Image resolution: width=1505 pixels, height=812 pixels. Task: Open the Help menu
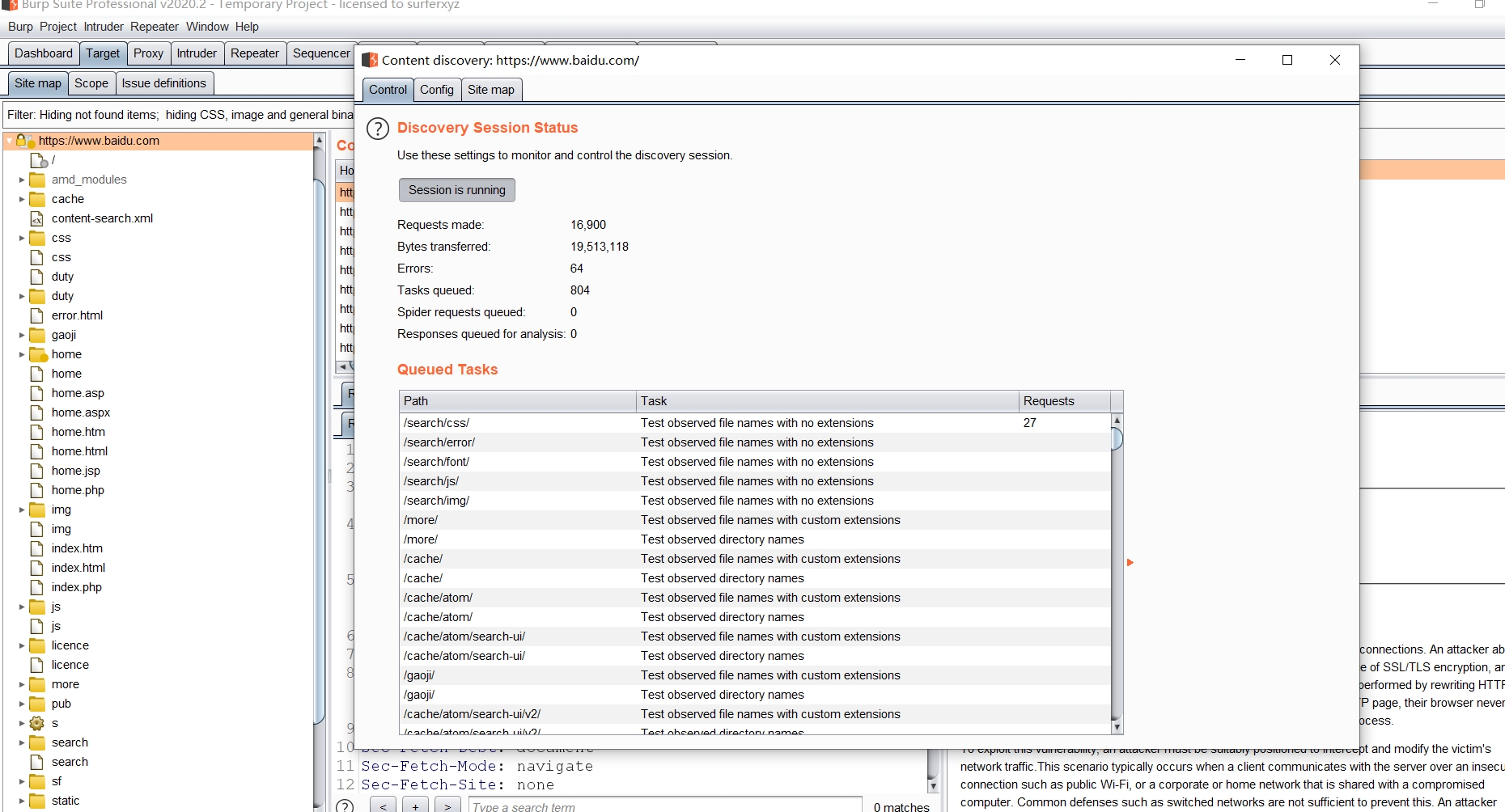click(x=247, y=27)
